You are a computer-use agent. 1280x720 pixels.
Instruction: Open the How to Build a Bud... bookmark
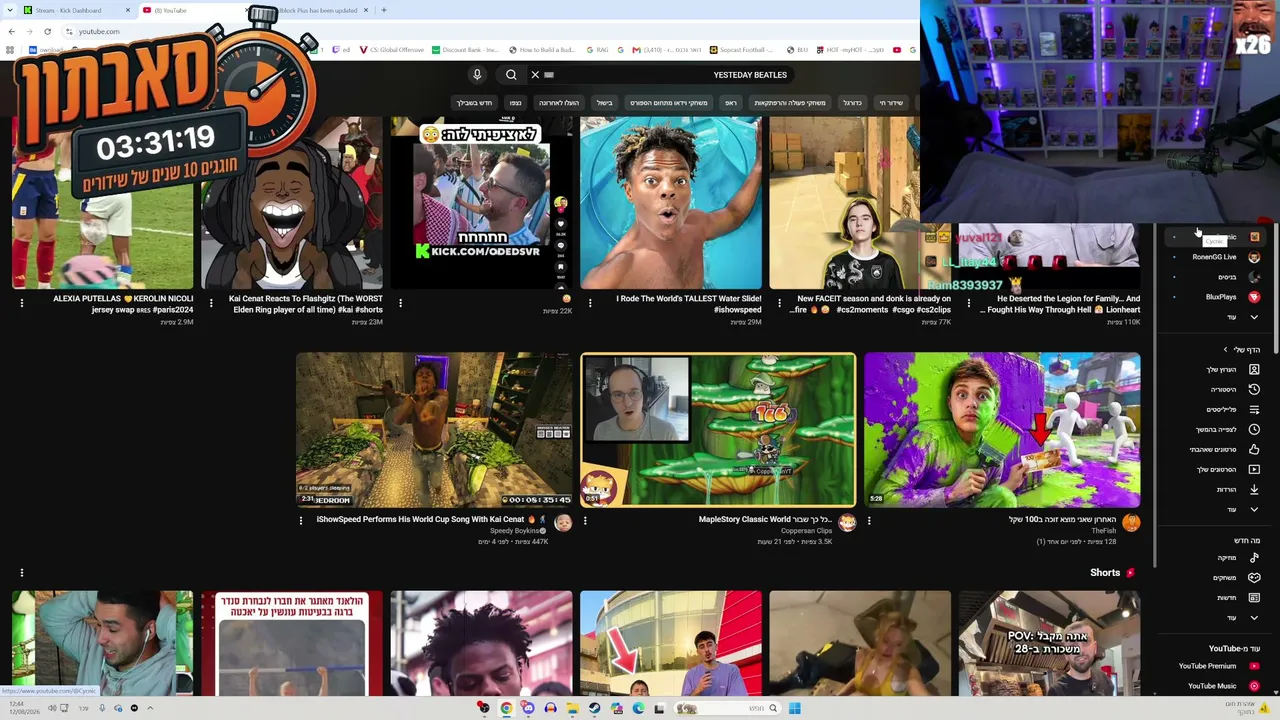pyautogui.click(x=541, y=50)
